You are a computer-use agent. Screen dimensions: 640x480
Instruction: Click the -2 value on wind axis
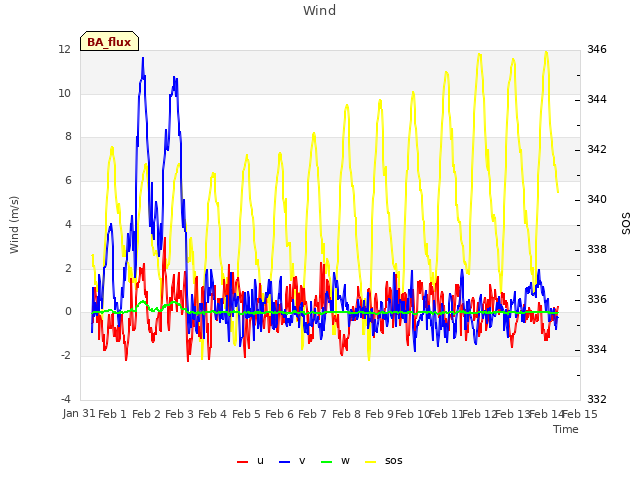coord(66,355)
